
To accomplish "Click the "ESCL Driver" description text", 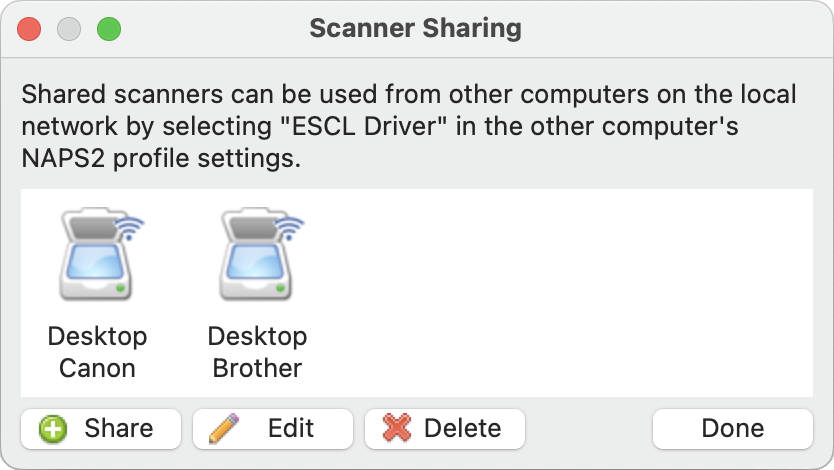I will [363, 127].
